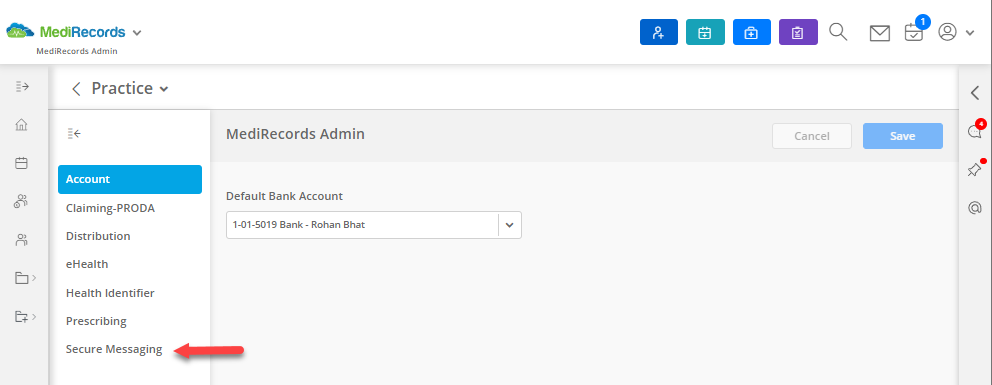This screenshot has width=992, height=385.
Task: Go to Home in the sidebar
Action: click(x=22, y=125)
